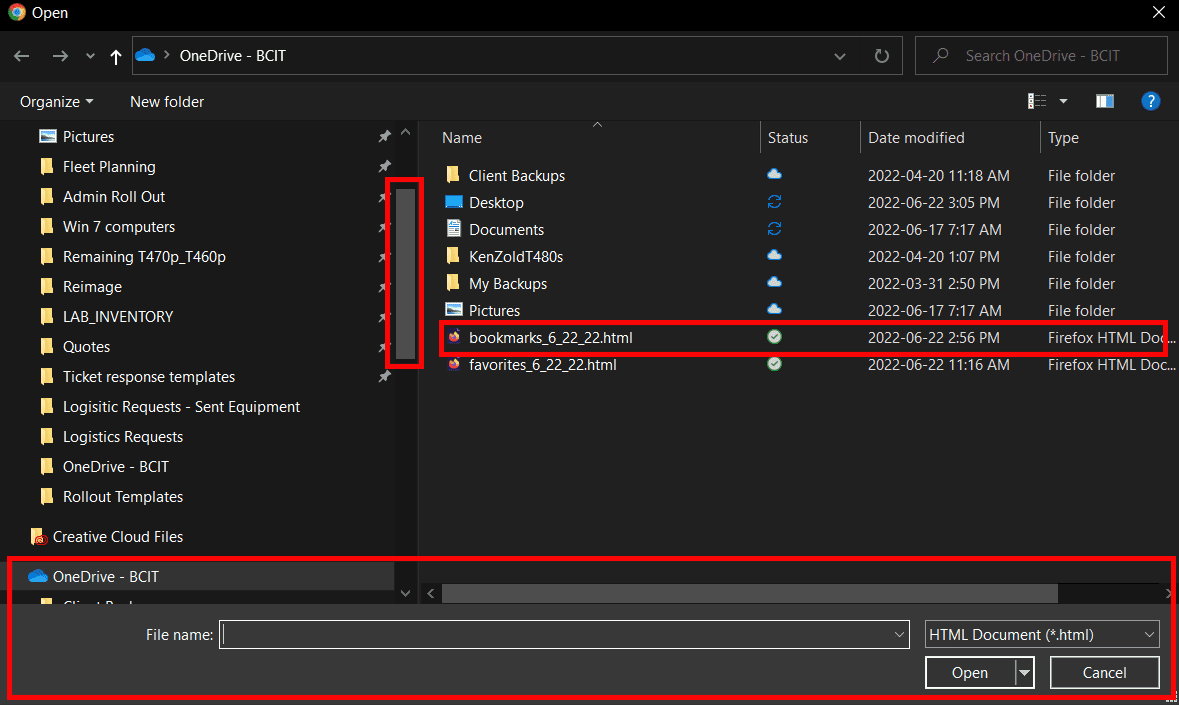1179x705 pixels.
Task: Expand the file type HTML Document dropdown
Action: coord(1042,634)
